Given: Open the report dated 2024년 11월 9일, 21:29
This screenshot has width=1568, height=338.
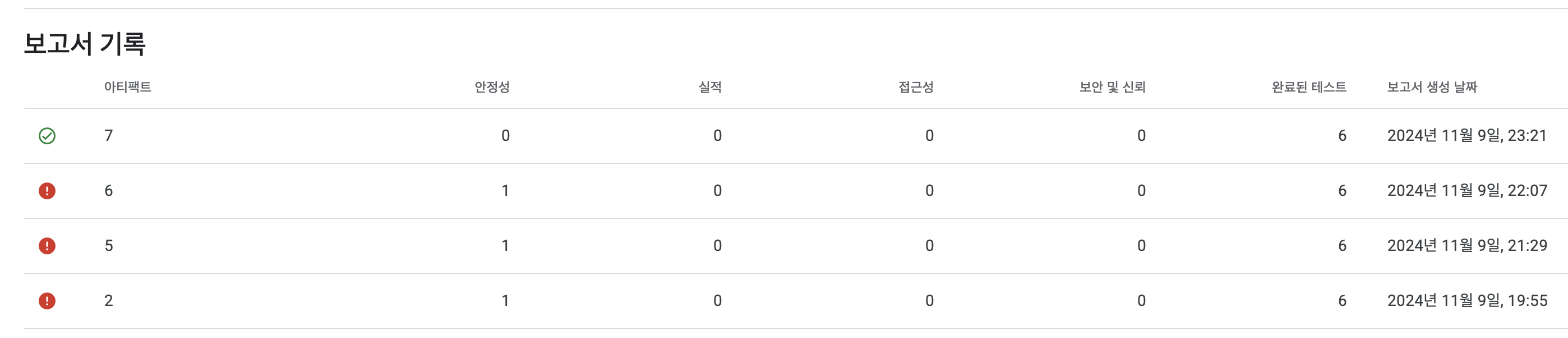Looking at the screenshot, I should coord(1467,245).
